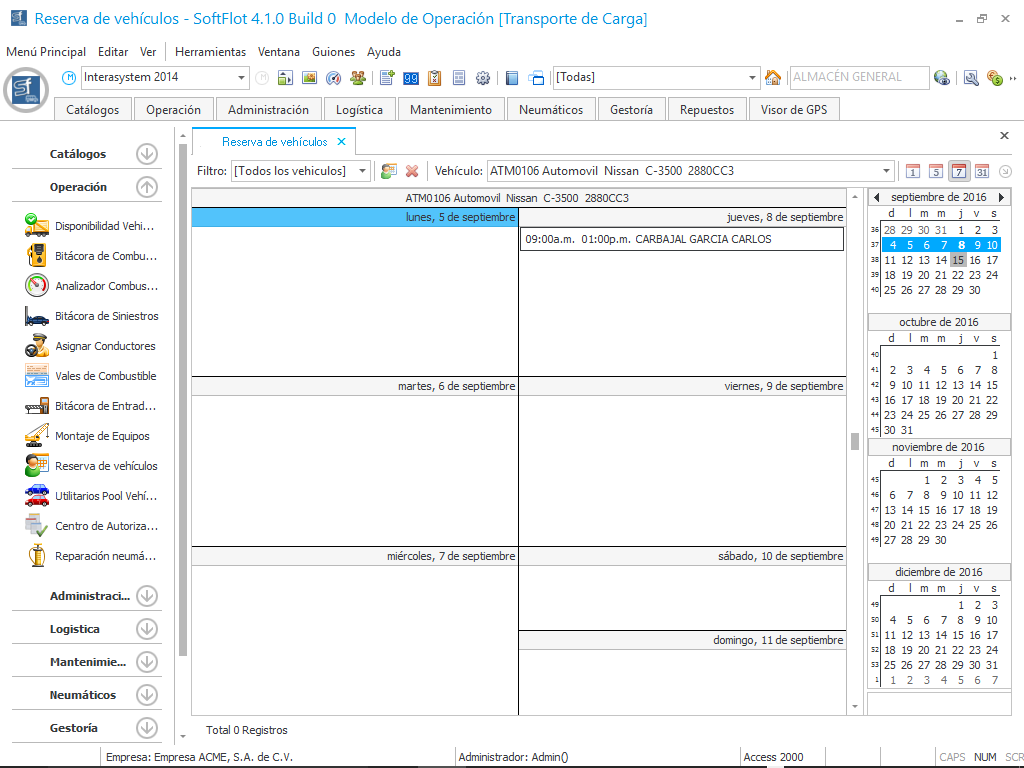Switch to month view (31) button
1024x768 pixels.
tap(982, 171)
